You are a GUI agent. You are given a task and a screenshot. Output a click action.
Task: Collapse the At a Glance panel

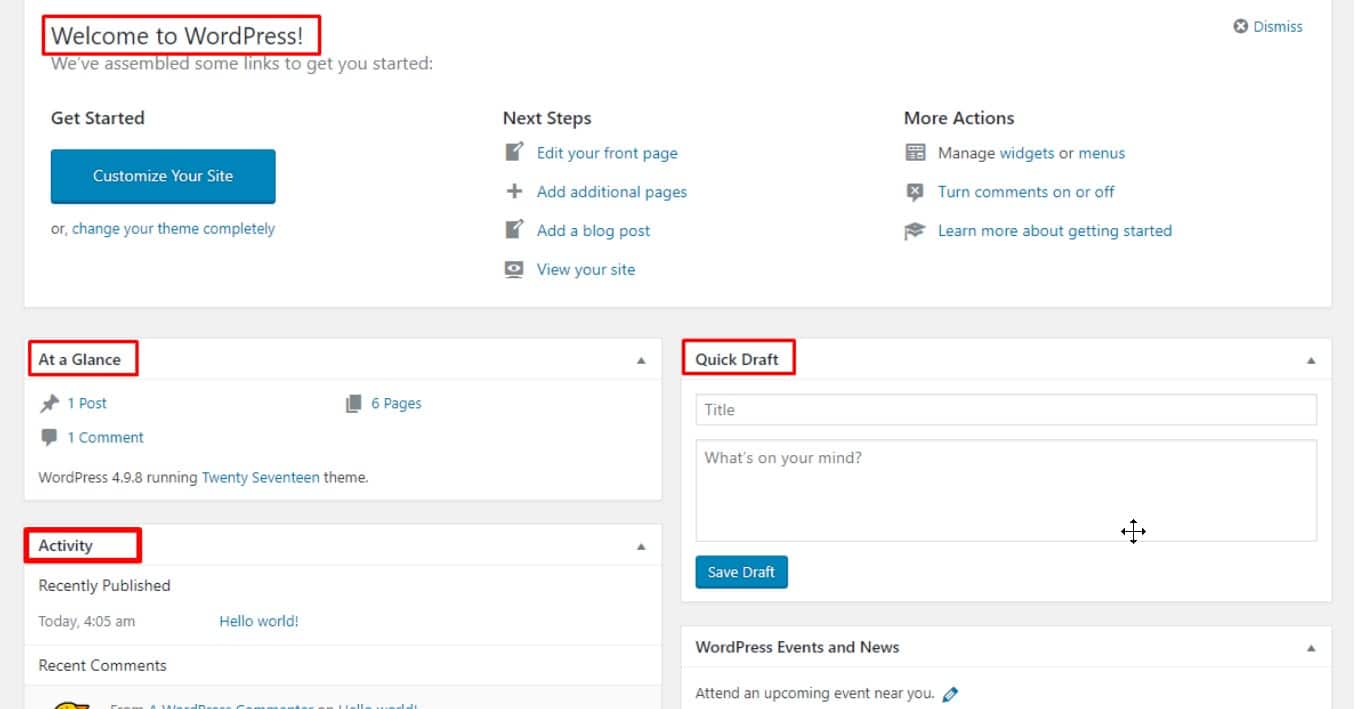(641, 358)
